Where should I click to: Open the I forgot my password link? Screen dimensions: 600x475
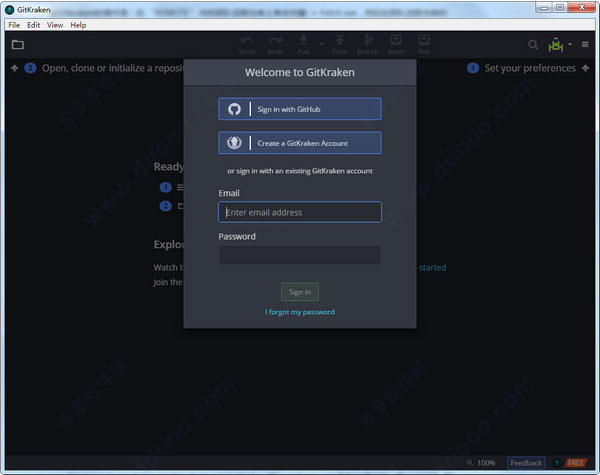(x=300, y=312)
